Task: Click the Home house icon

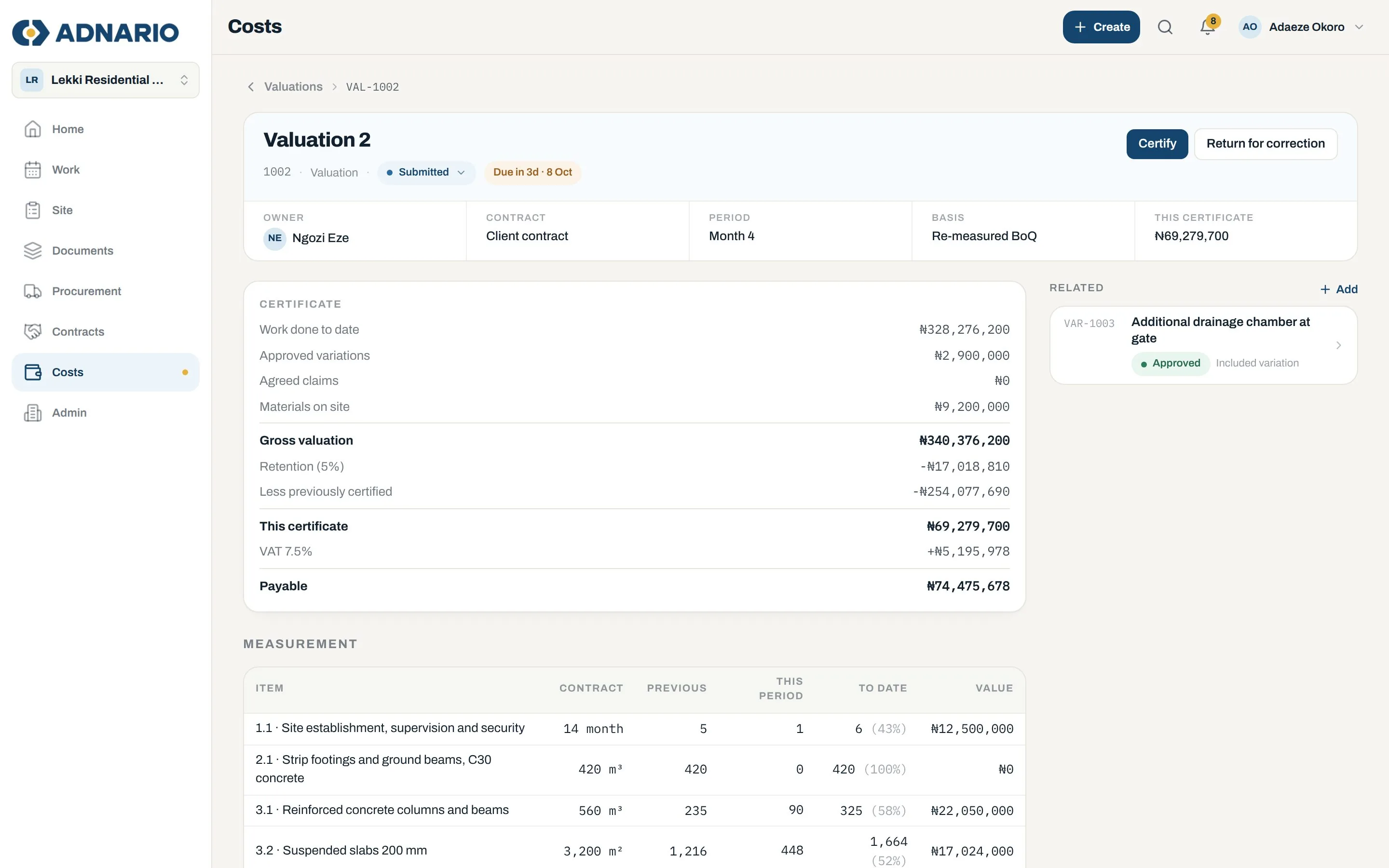Action: (x=33, y=129)
